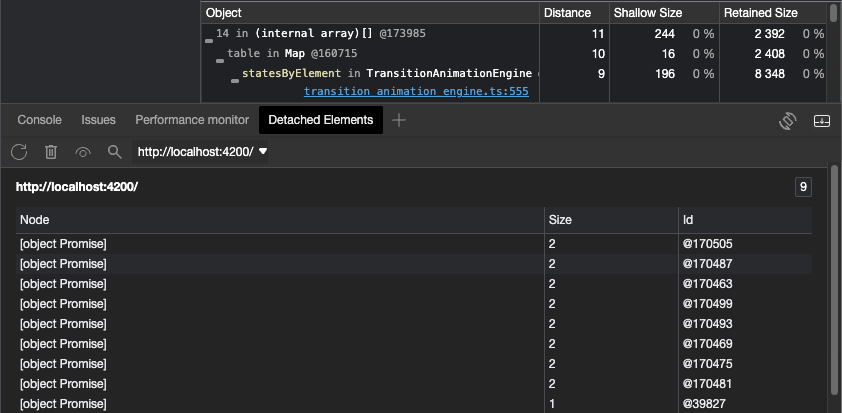Viewport: 842px width, 413px height.
Task: Sort by the Distance column header
Action: tap(574, 13)
